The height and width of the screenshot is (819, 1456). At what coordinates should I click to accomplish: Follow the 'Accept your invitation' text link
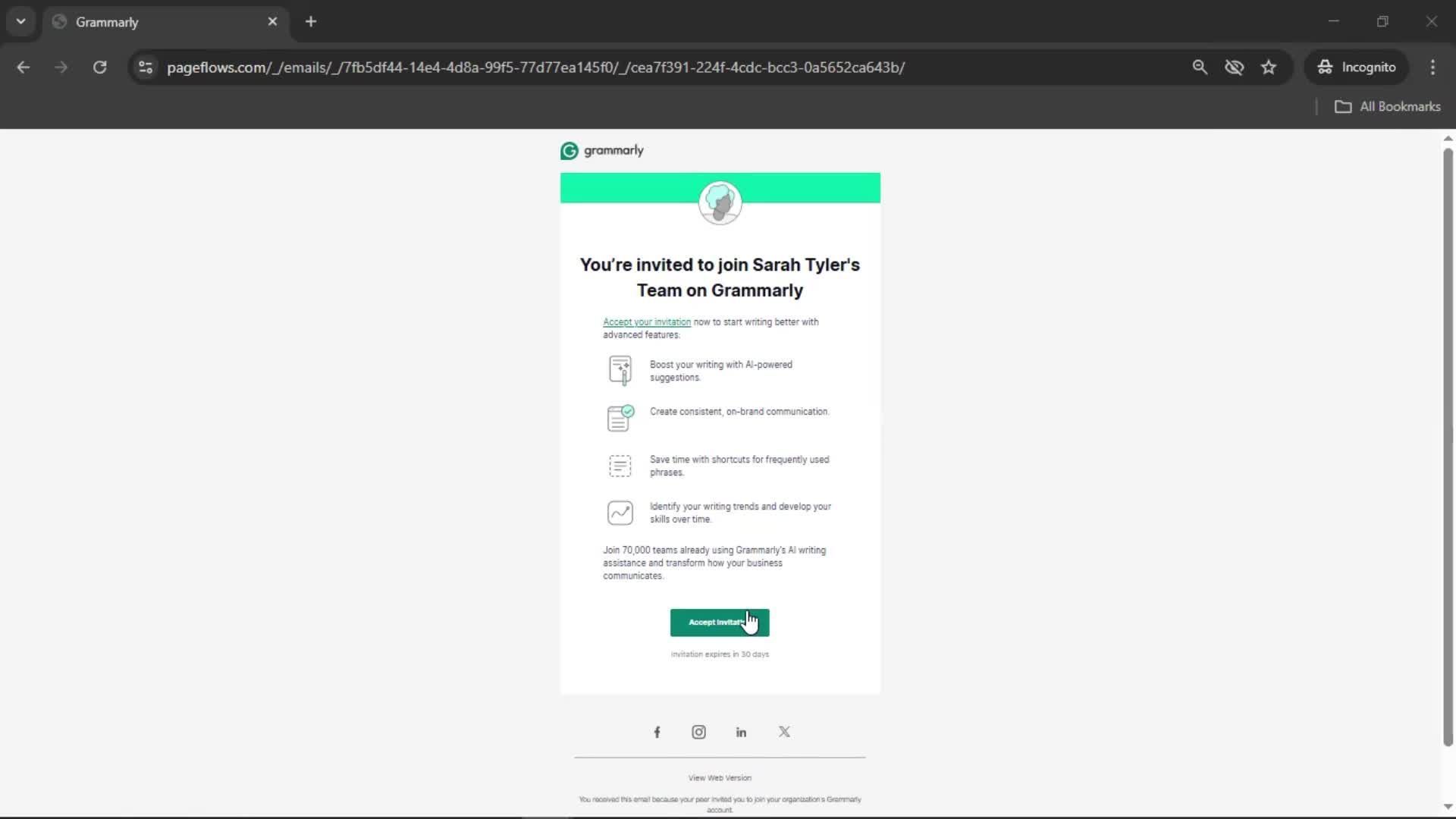point(646,322)
